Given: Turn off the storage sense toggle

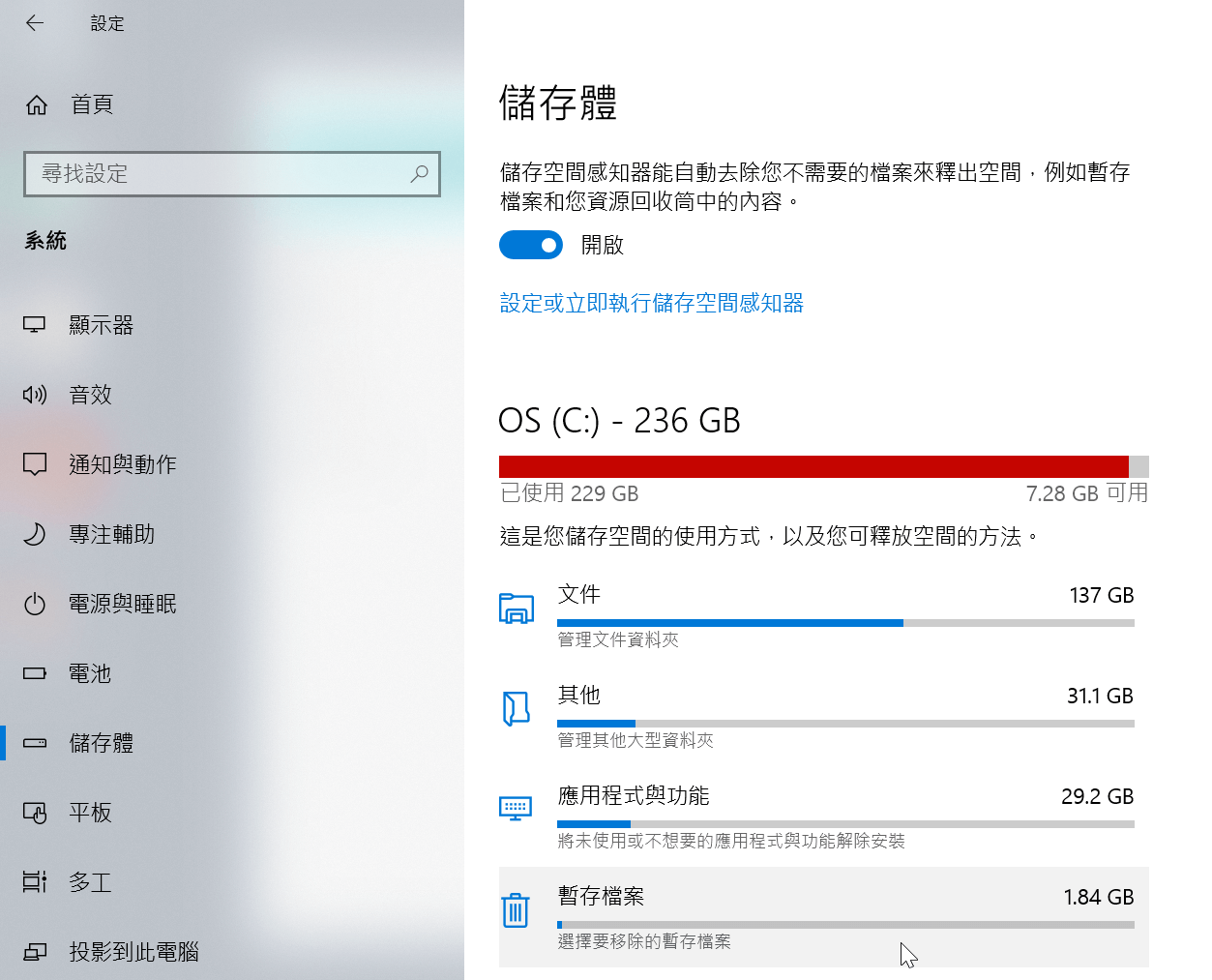Looking at the screenshot, I should 531,245.
